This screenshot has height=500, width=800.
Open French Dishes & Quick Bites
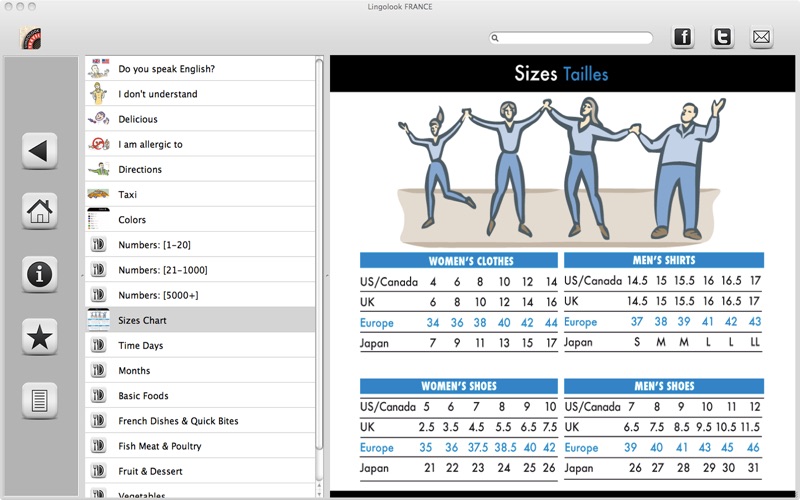click(200, 420)
